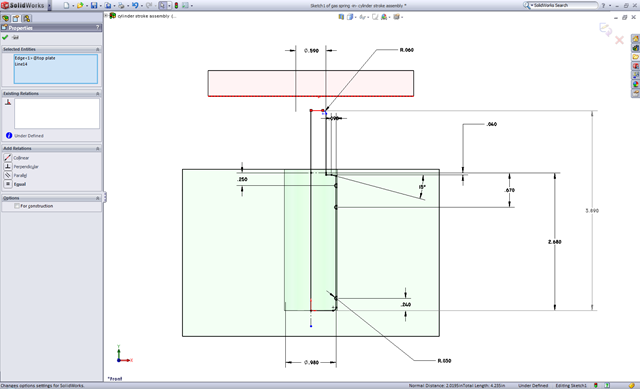The height and width of the screenshot is (389, 640).
Task: Open the Options icon in the toolbar
Action: point(185,5)
